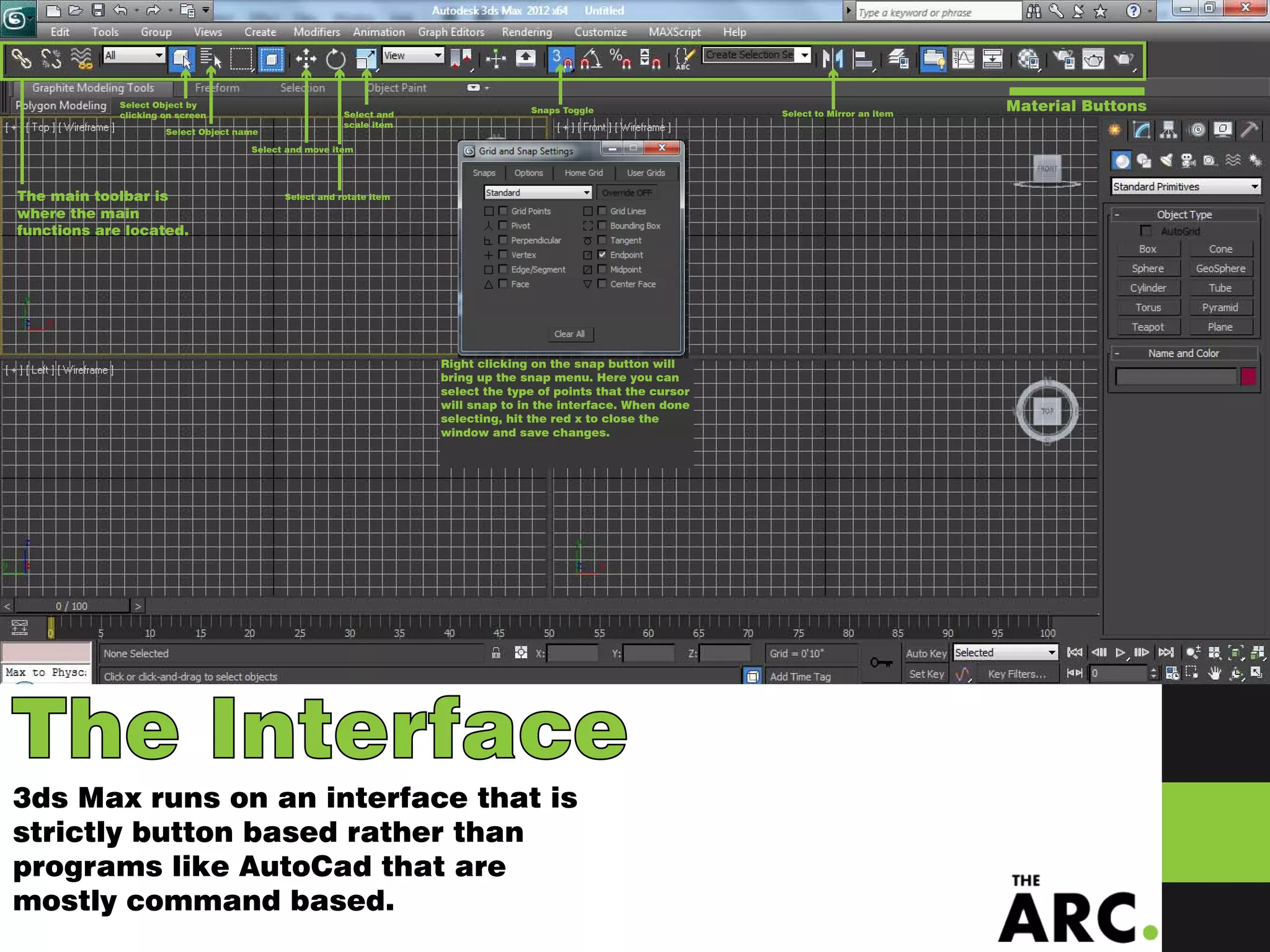Select the Cameras category icon
Screen dimensions: 1270x952
[1188, 161]
